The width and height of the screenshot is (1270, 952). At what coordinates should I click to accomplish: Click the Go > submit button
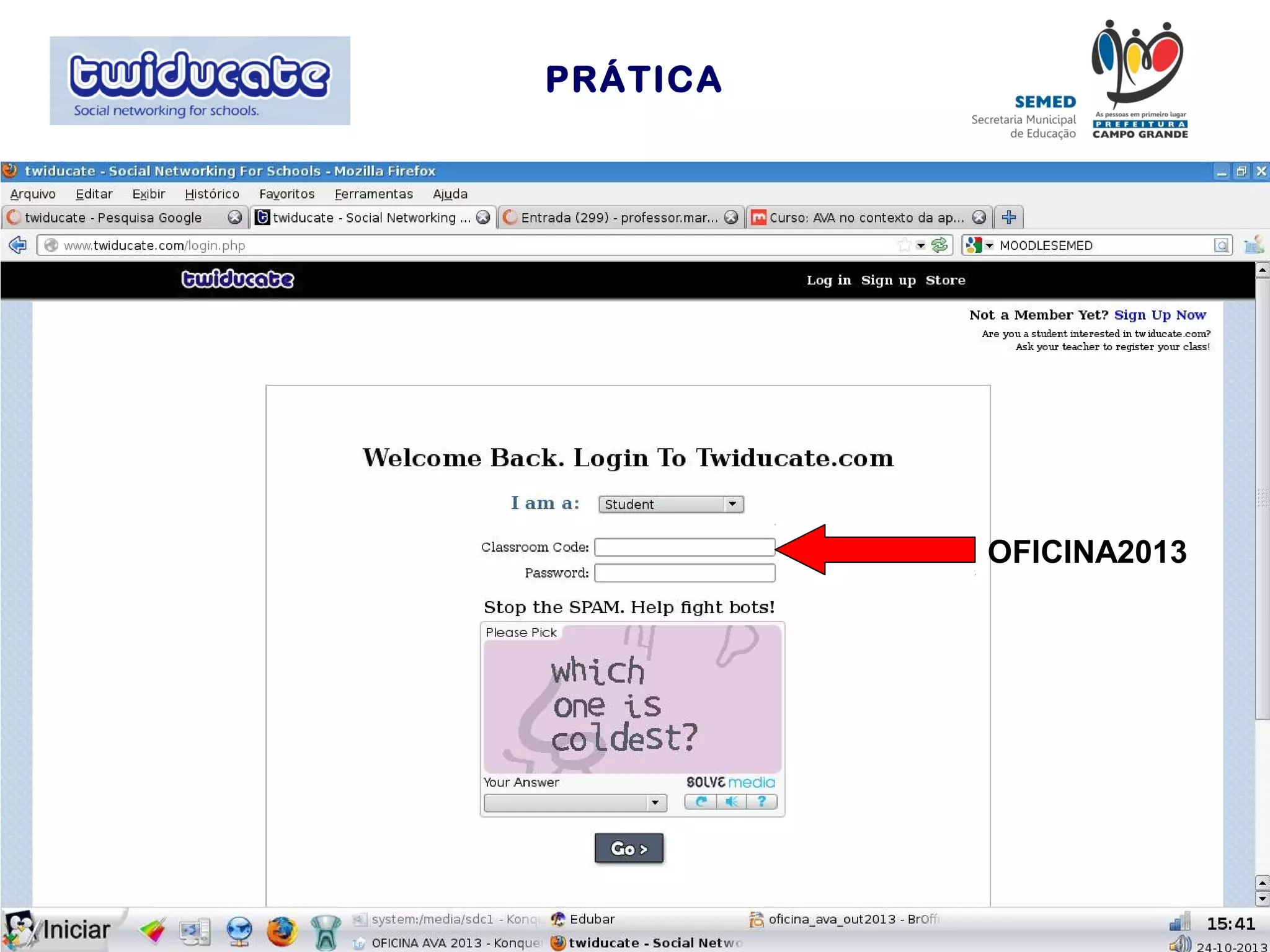(x=629, y=848)
